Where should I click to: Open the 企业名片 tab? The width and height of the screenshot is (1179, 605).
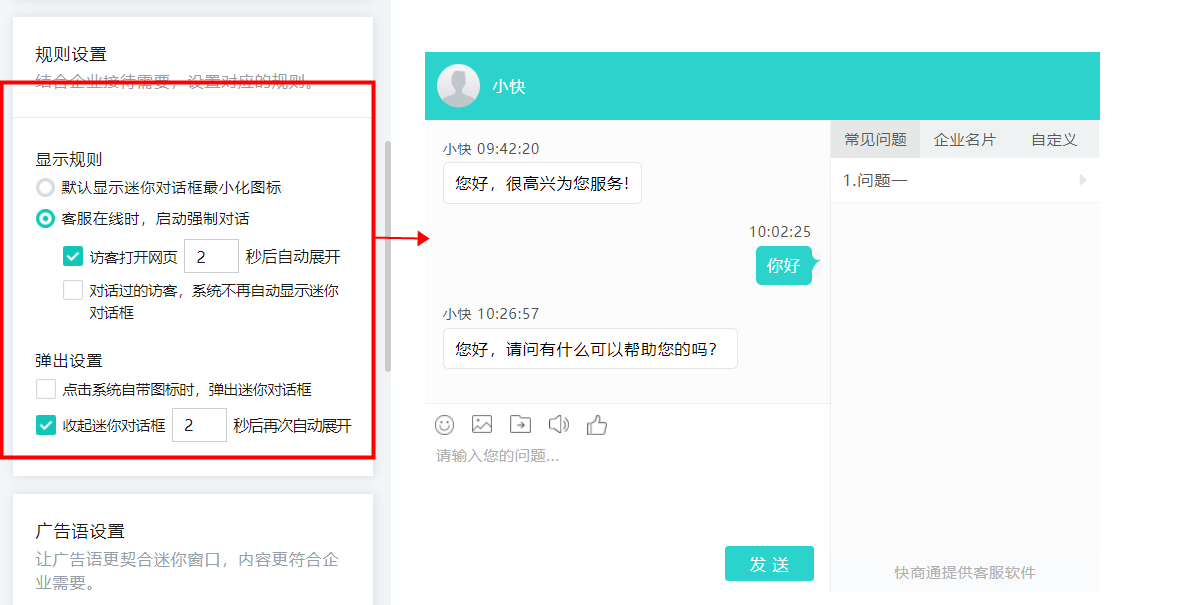tap(964, 140)
